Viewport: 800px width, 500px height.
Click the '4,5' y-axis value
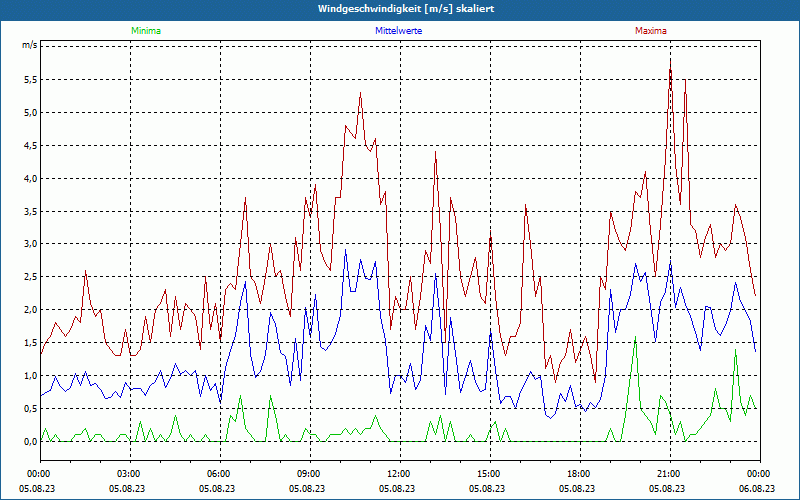(32, 145)
